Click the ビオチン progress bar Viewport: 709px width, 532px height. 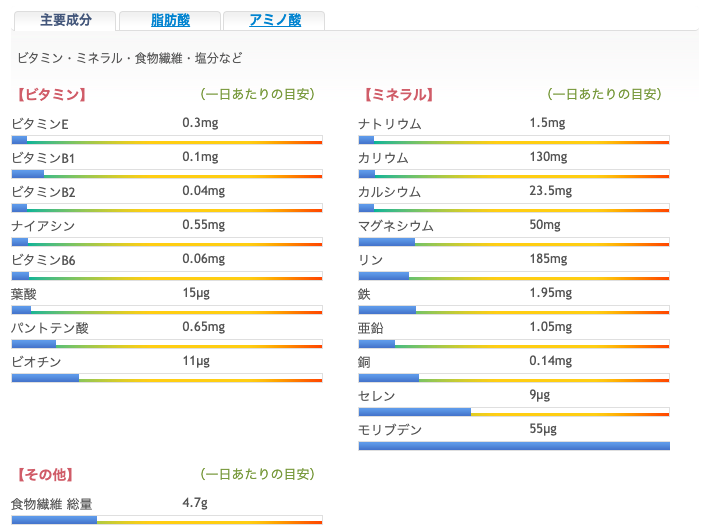point(167,378)
